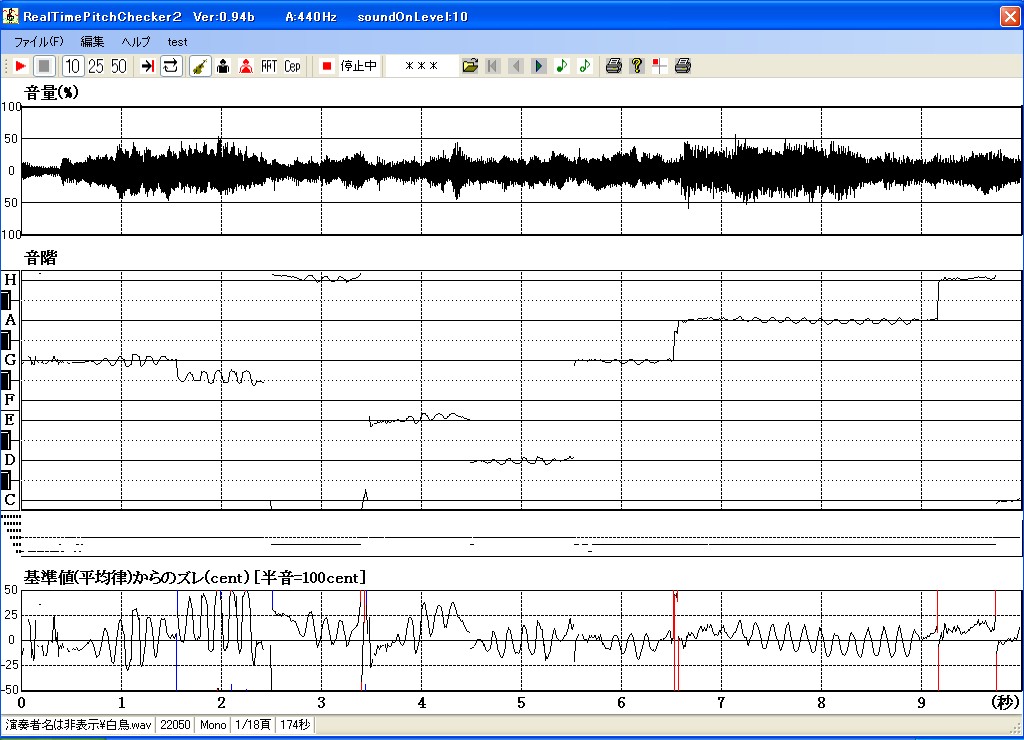Open the ファイル(F) menu

(39, 42)
